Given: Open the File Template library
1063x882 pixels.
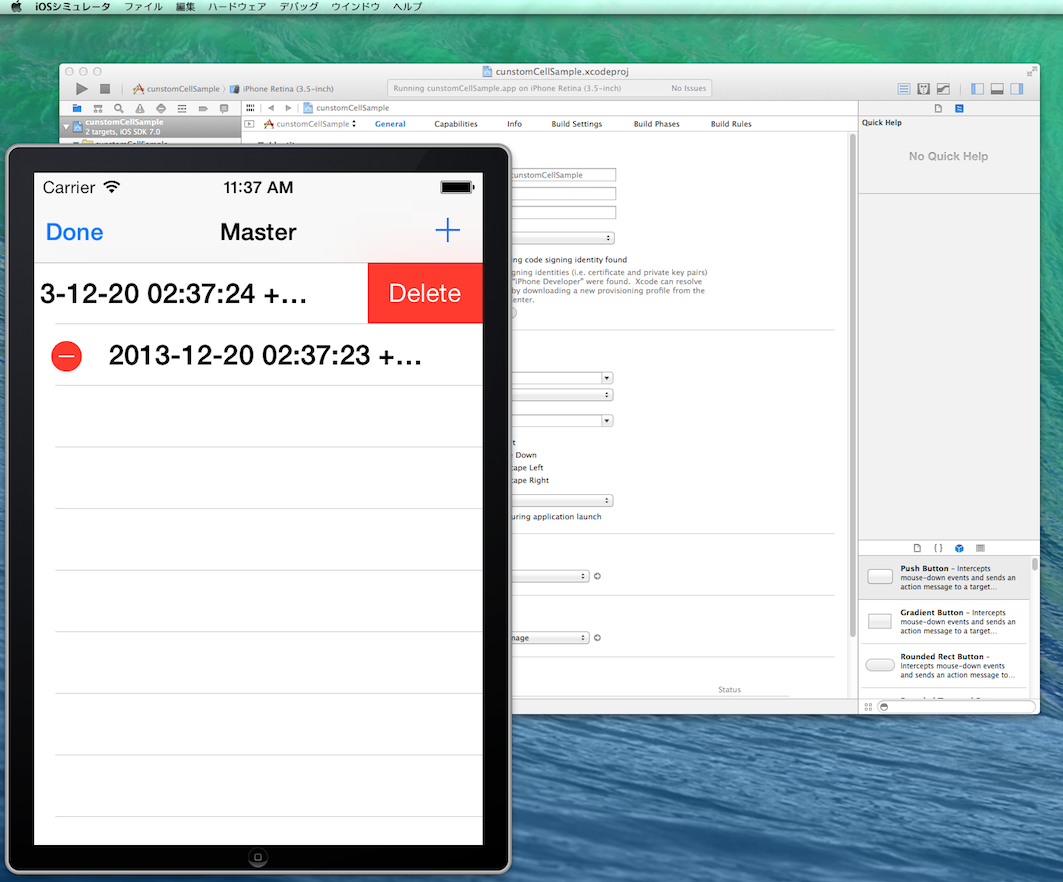Looking at the screenshot, I should (917, 548).
